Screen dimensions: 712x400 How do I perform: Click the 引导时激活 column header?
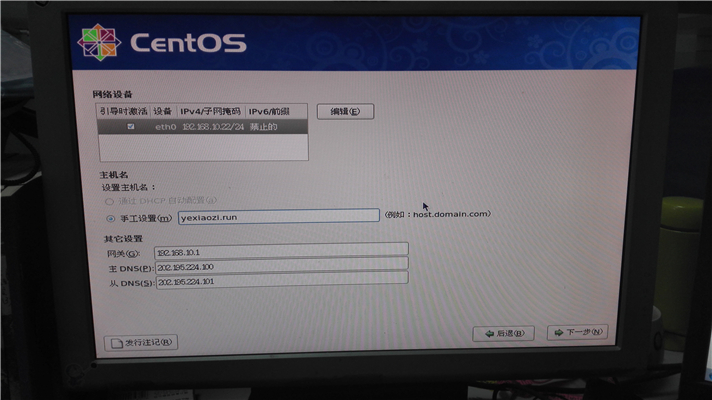tap(123, 111)
